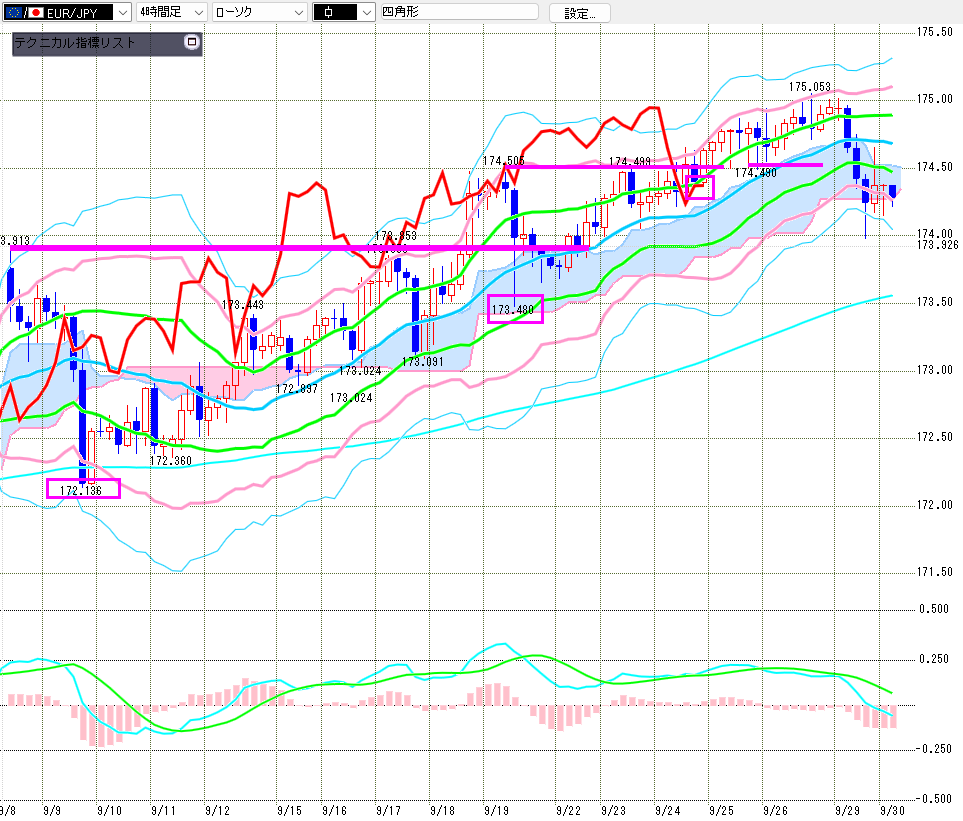Click the 173.091 price label on the chart
This screenshot has height=821, width=963.
[422, 361]
